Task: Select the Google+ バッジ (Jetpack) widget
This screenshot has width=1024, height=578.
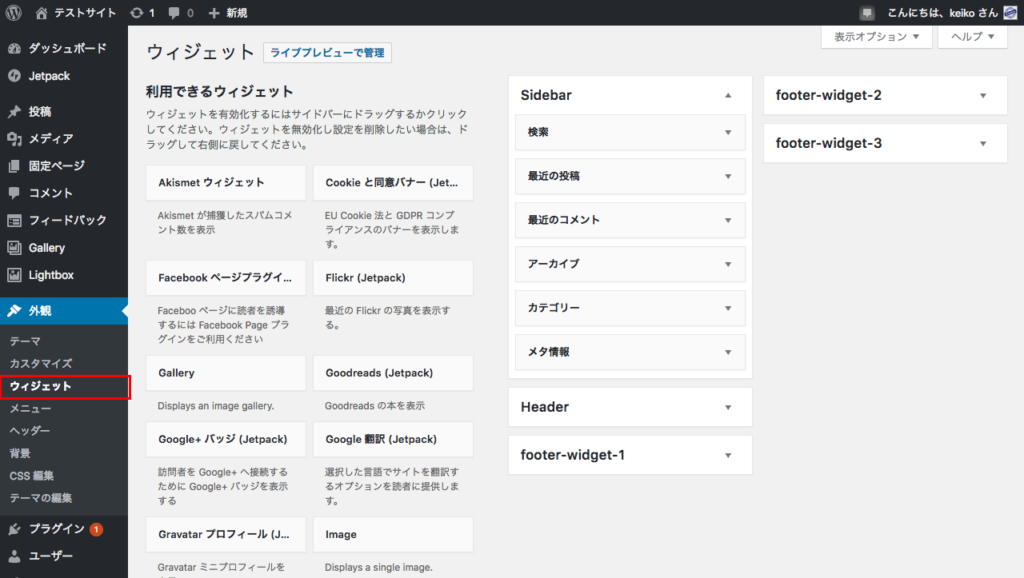Action: pyautogui.click(x=226, y=440)
